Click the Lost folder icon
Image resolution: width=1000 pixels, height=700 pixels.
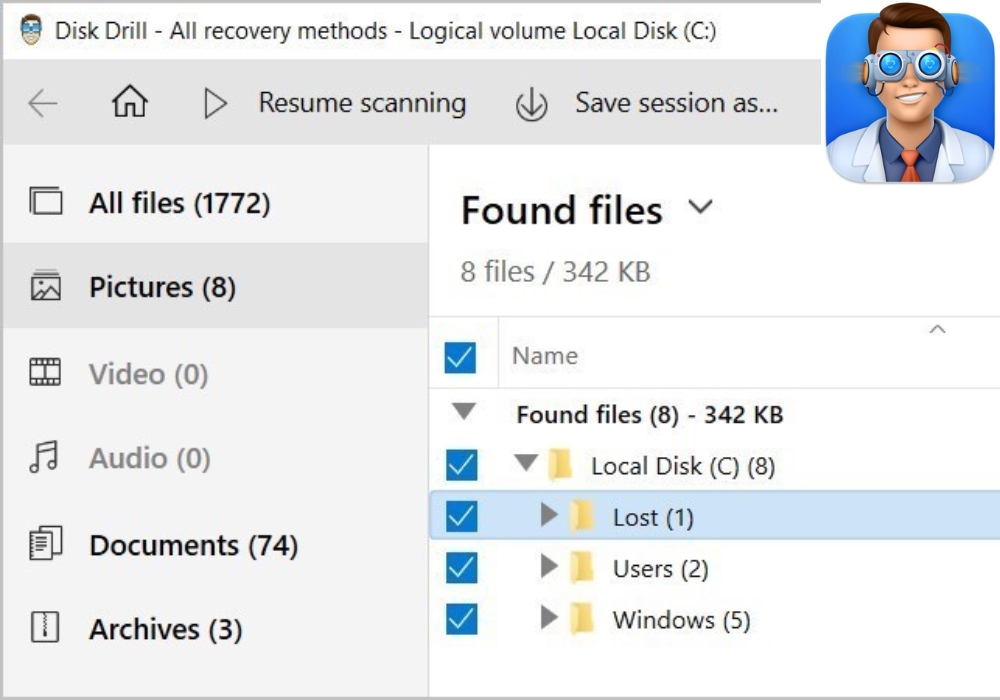[582, 516]
